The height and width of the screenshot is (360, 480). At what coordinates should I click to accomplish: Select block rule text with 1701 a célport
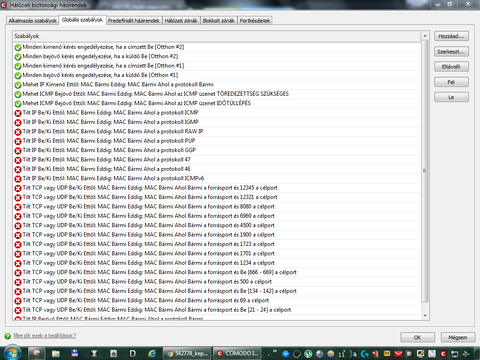pyautogui.click(x=149, y=254)
